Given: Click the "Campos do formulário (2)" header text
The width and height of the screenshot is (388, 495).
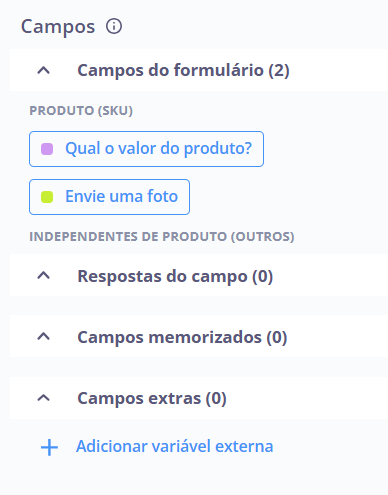Looking at the screenshot, I should tap(183, 70).
